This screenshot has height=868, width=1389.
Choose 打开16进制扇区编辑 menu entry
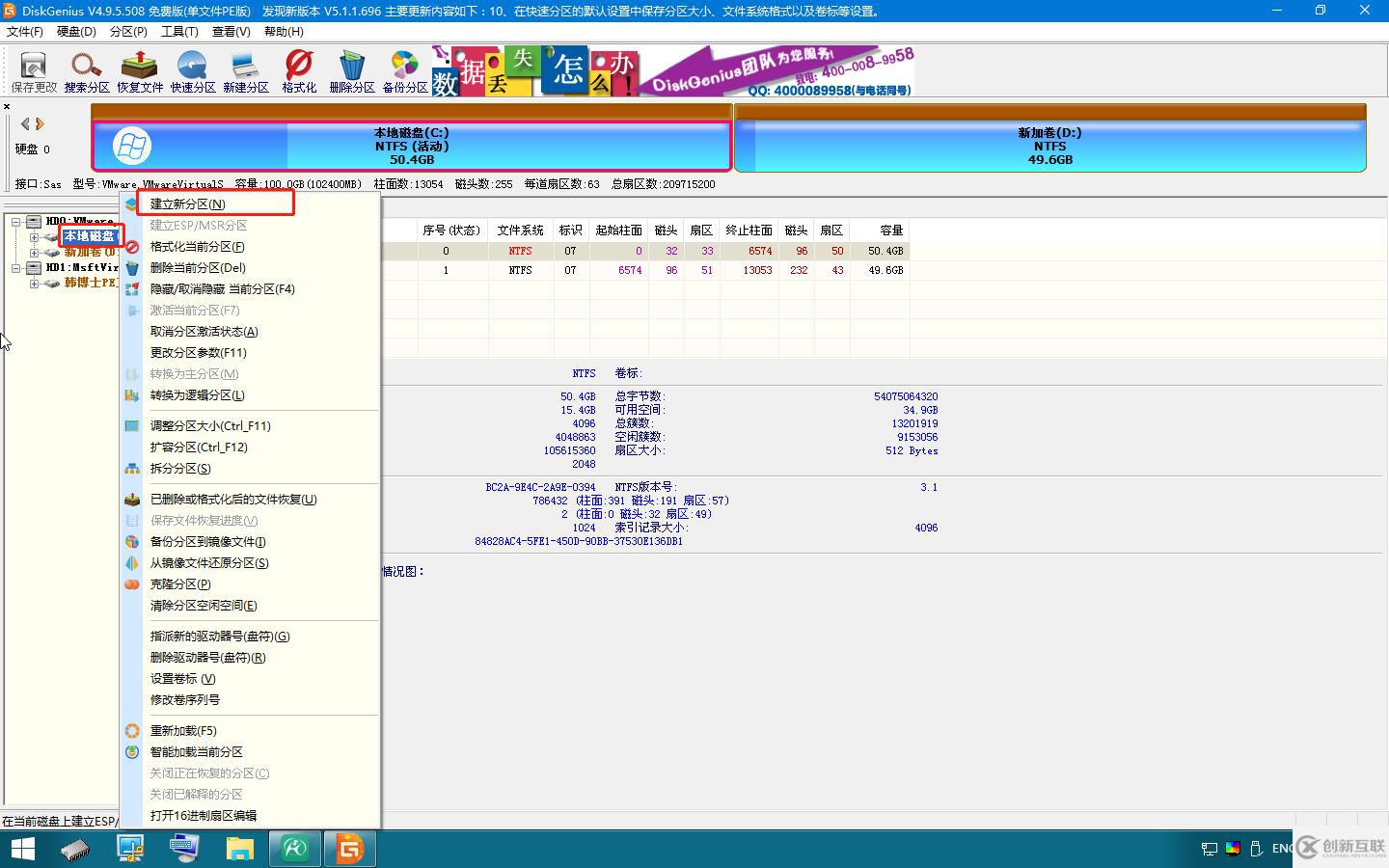[x=251, y=816]
